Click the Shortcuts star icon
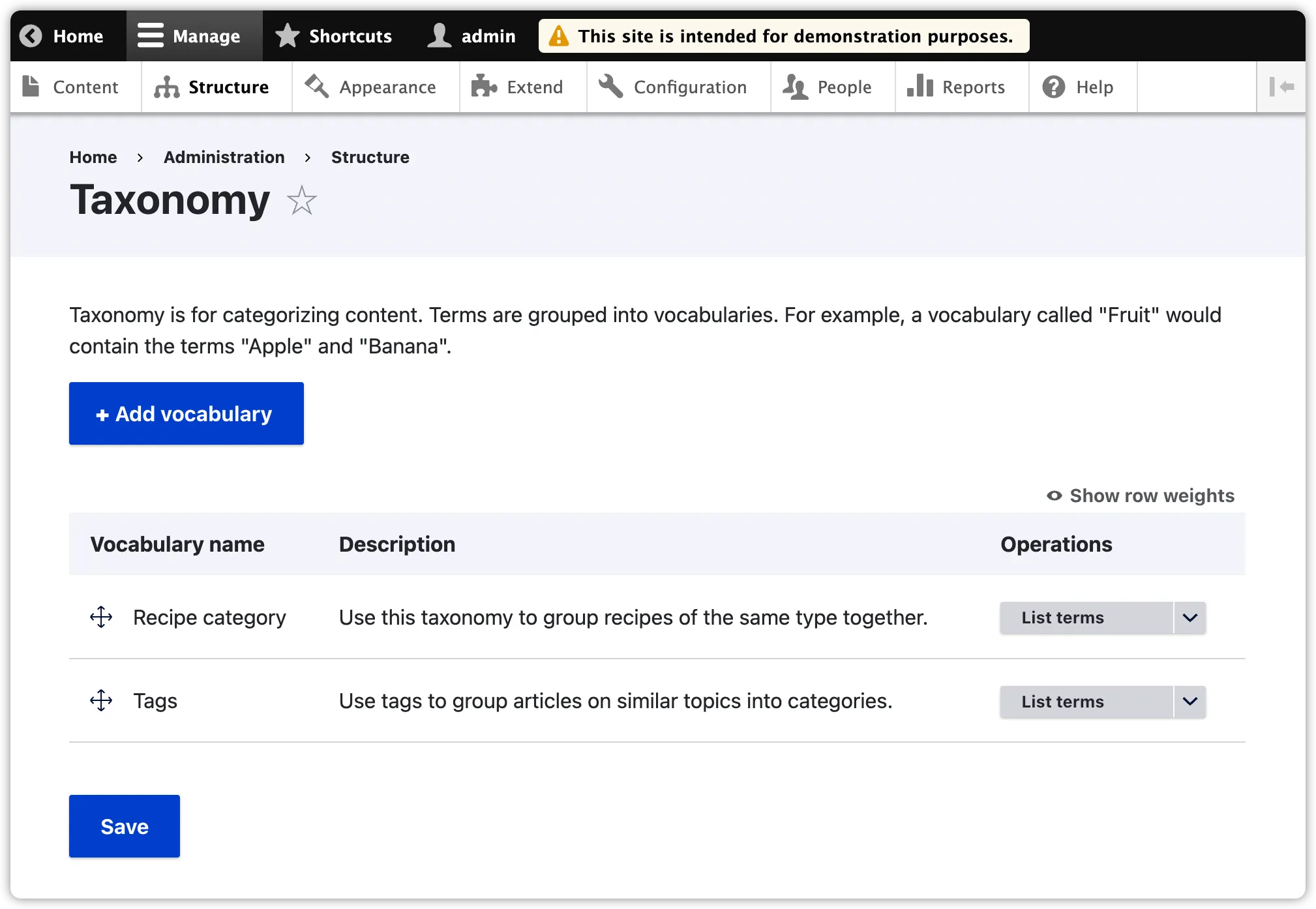1316x909 pixels. click(x=287, y=35)
